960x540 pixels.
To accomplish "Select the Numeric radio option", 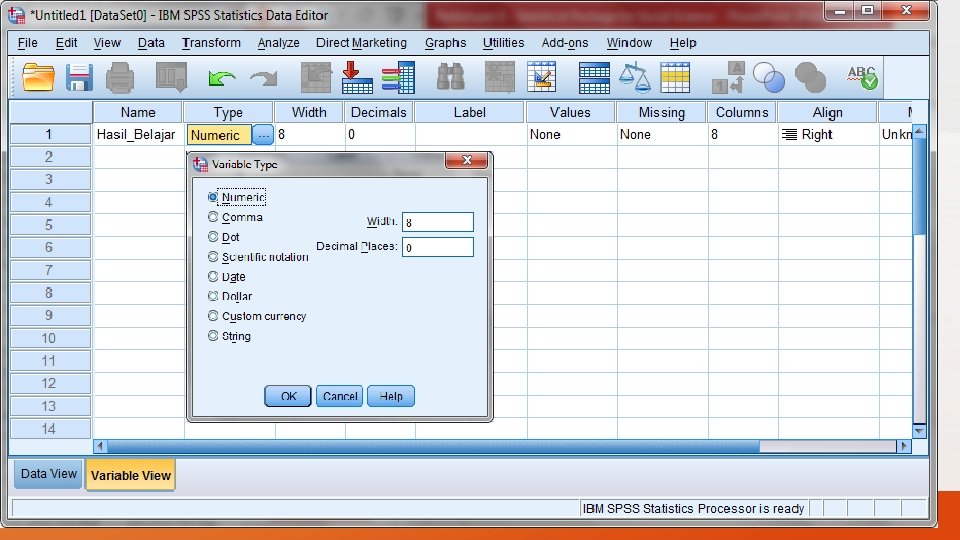I will coord(212,197).
